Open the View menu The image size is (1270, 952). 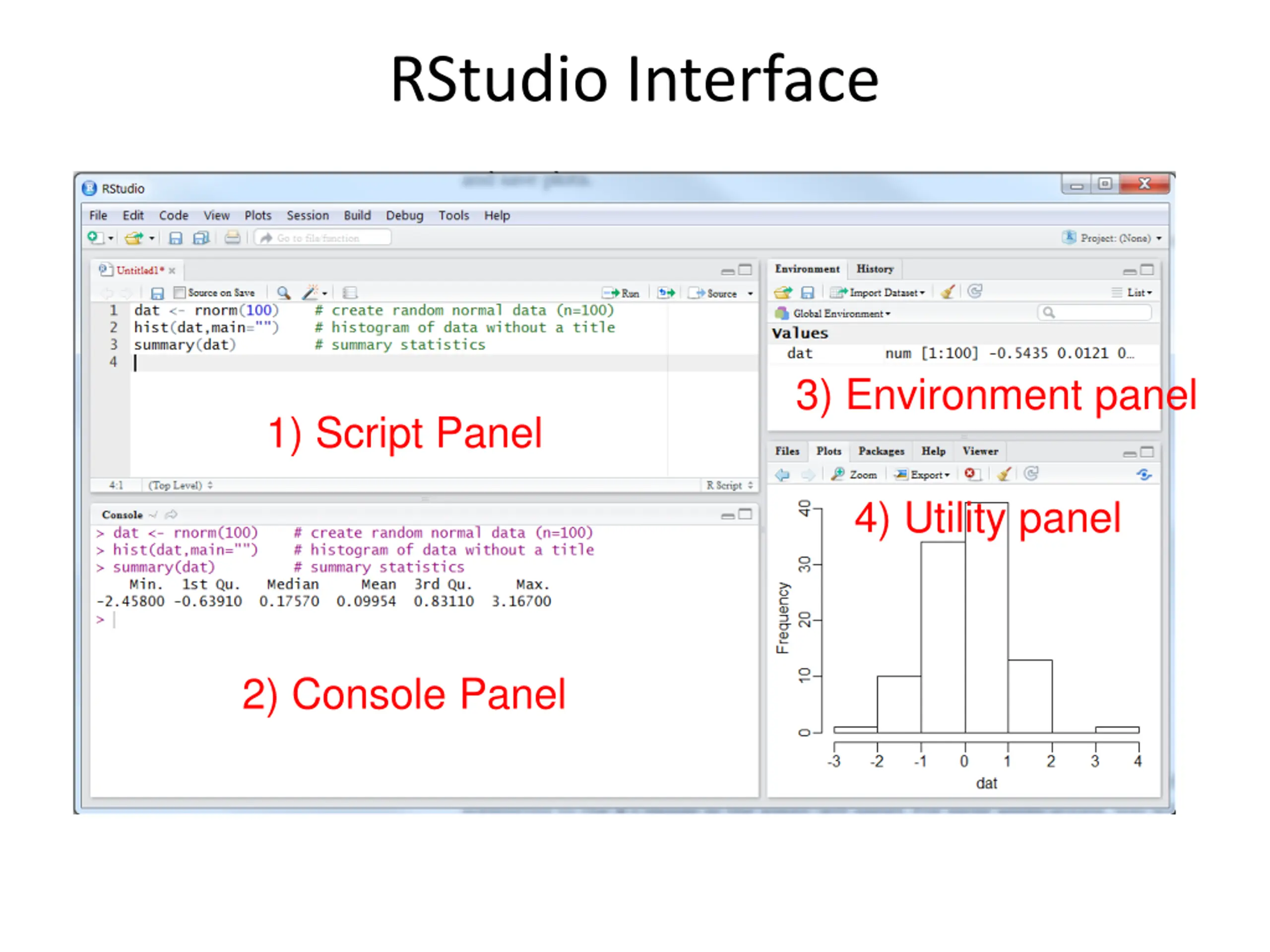216,215
